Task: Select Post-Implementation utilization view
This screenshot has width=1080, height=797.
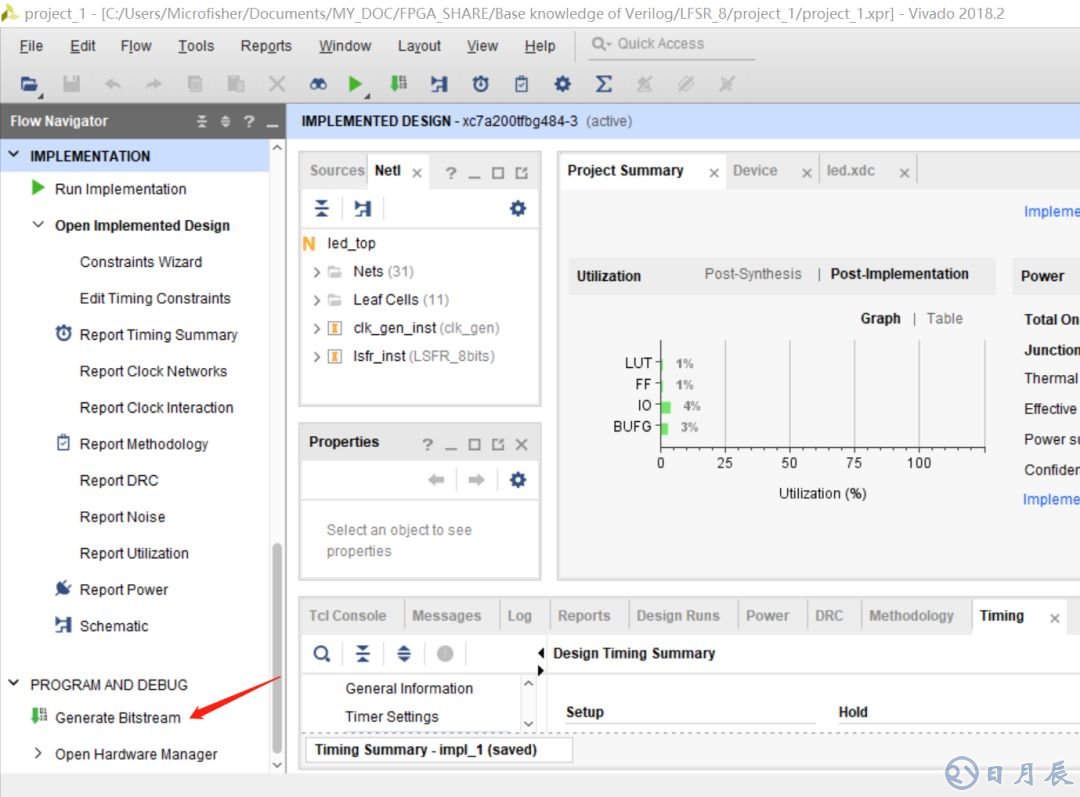Action: point(899,274)
